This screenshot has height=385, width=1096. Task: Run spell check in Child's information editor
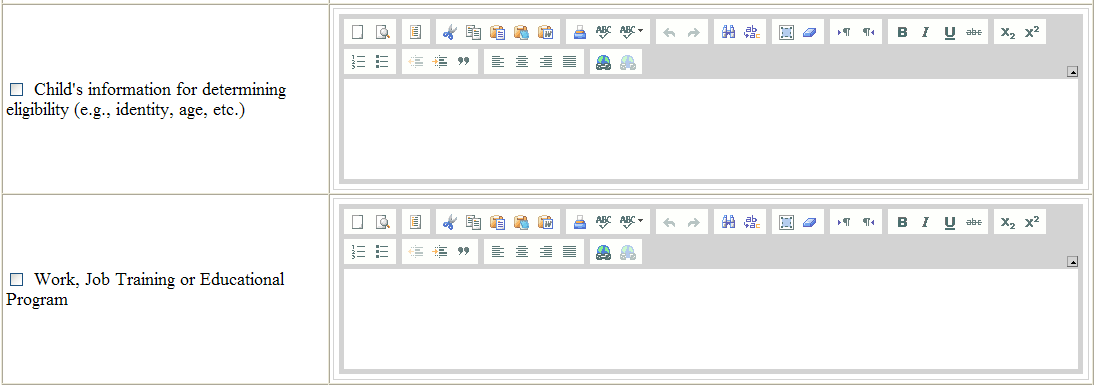pyautogui.click(x=603, y=31)
